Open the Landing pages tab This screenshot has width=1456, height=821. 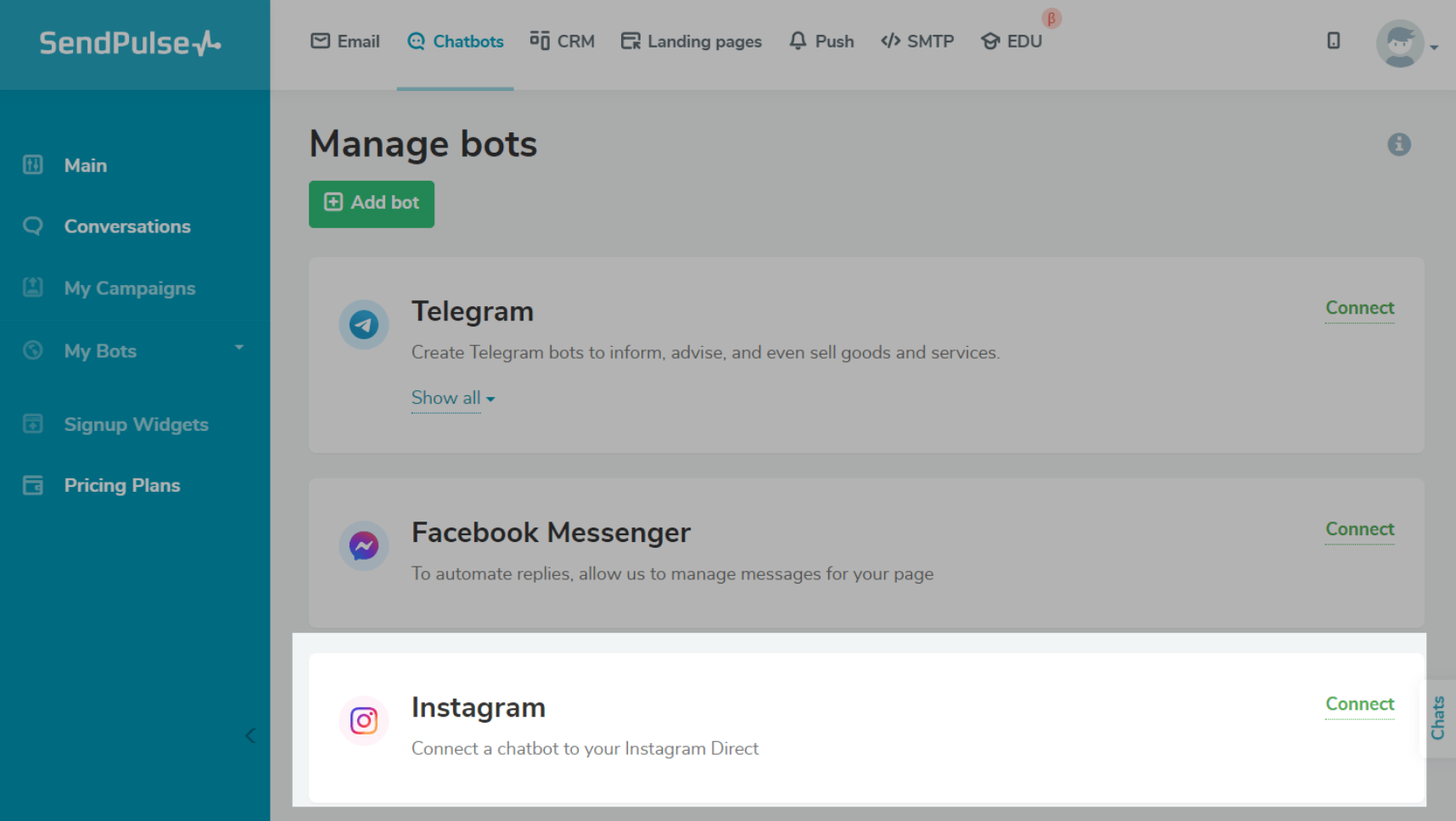click(692, 42)
